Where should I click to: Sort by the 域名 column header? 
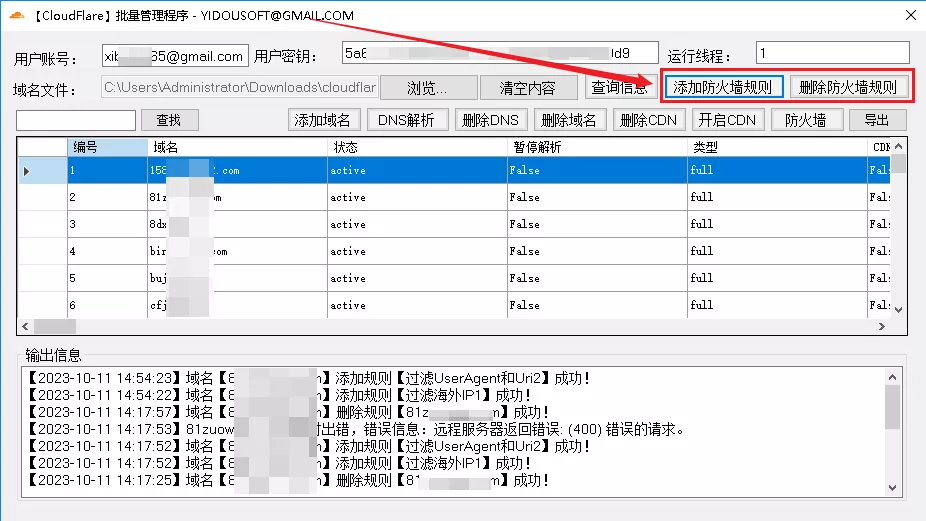pos(237,147)
